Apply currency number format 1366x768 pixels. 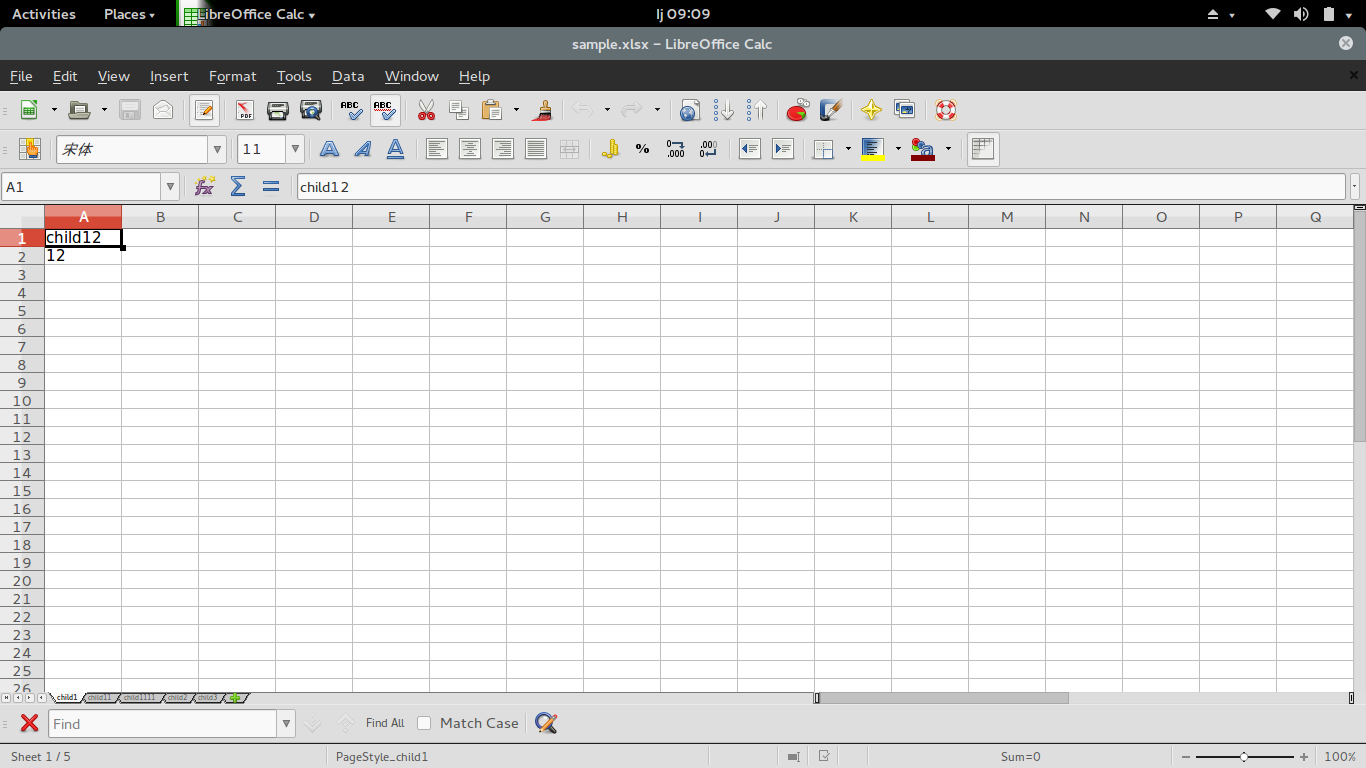tap(610, 148)
